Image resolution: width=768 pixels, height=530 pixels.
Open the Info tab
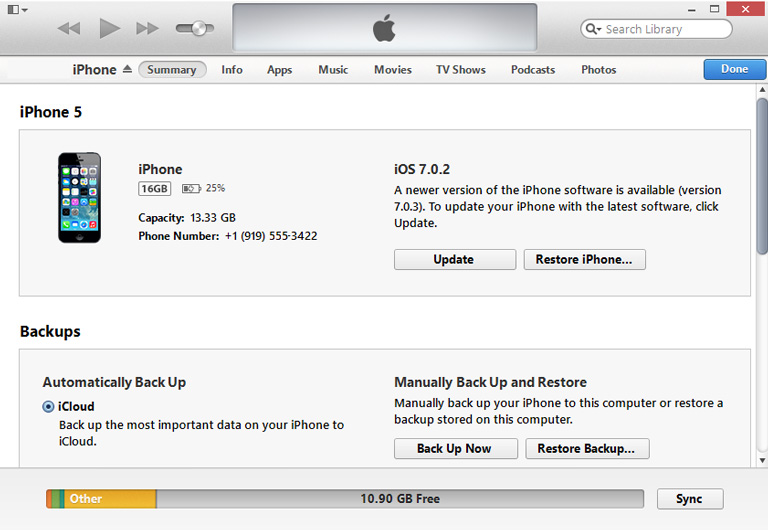pos(232,70)
